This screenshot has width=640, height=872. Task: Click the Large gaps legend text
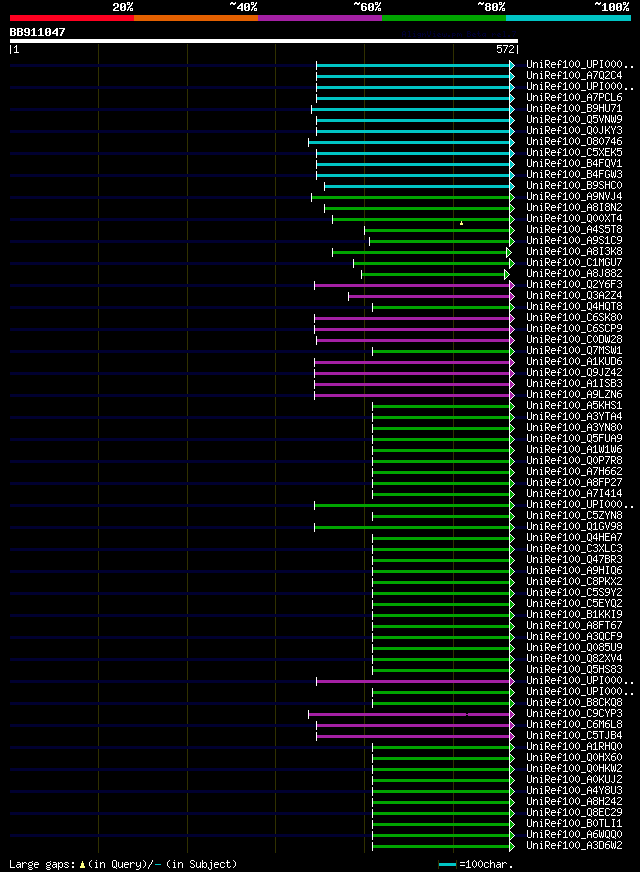coord(123,865)
